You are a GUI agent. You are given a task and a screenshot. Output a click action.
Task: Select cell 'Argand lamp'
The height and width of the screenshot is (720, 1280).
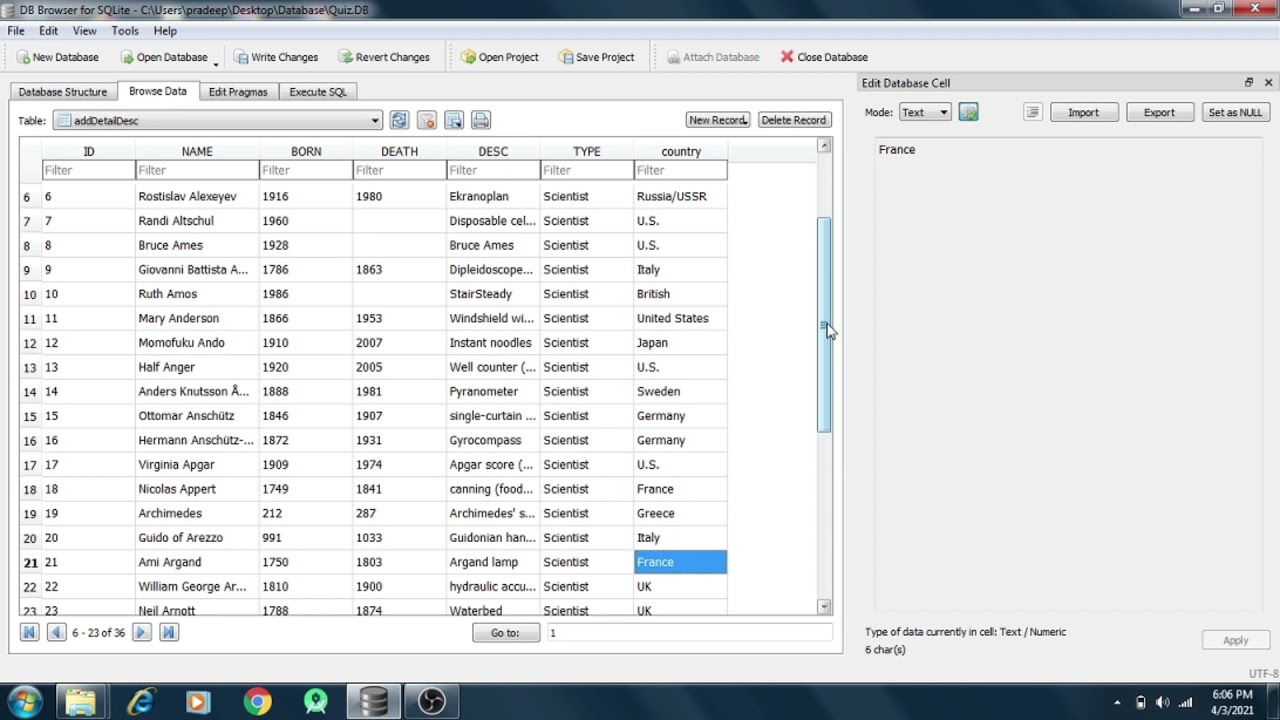(x=493, y=562)
